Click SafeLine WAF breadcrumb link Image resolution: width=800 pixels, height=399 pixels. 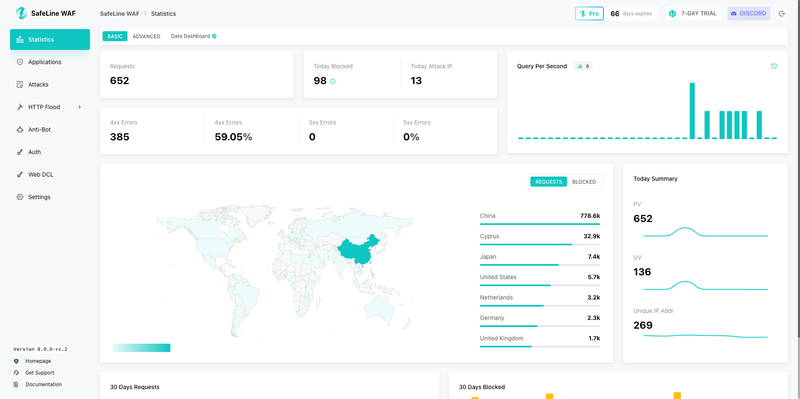[119, 14]
